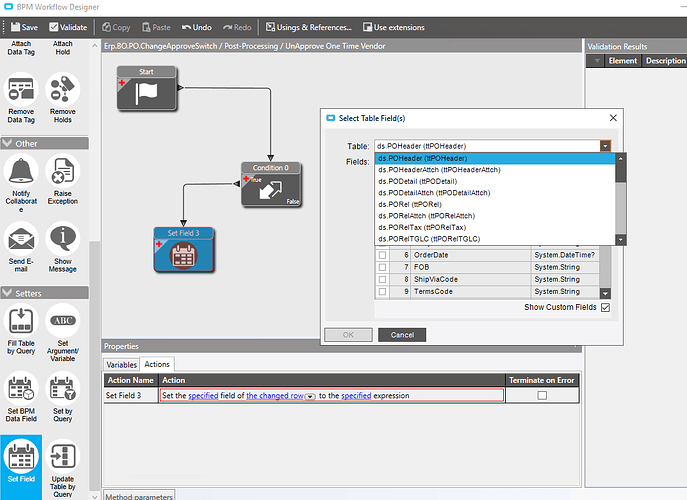
Task: Choose ds.PODetailAttch (ttPODetailAttch) option
Action: 495,193
